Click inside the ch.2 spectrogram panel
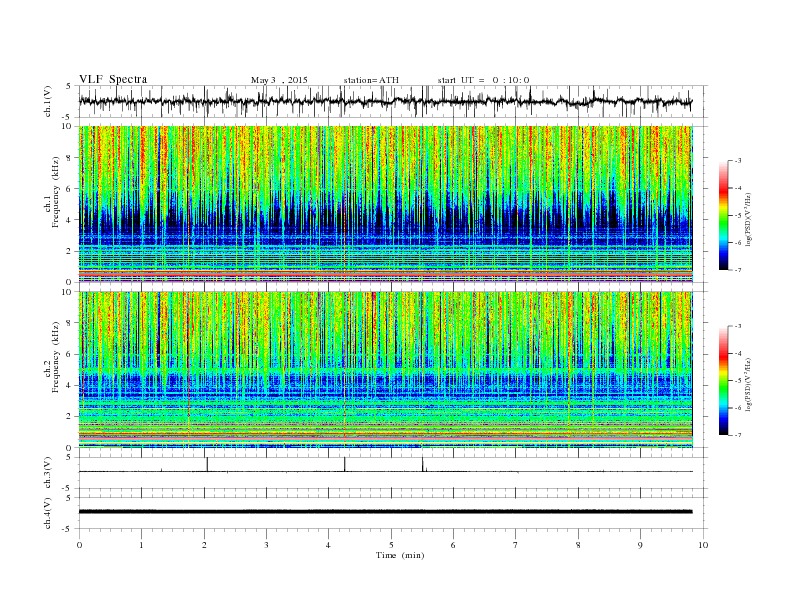The width and height of the screenshot is (792, 612). pos(385,370)
